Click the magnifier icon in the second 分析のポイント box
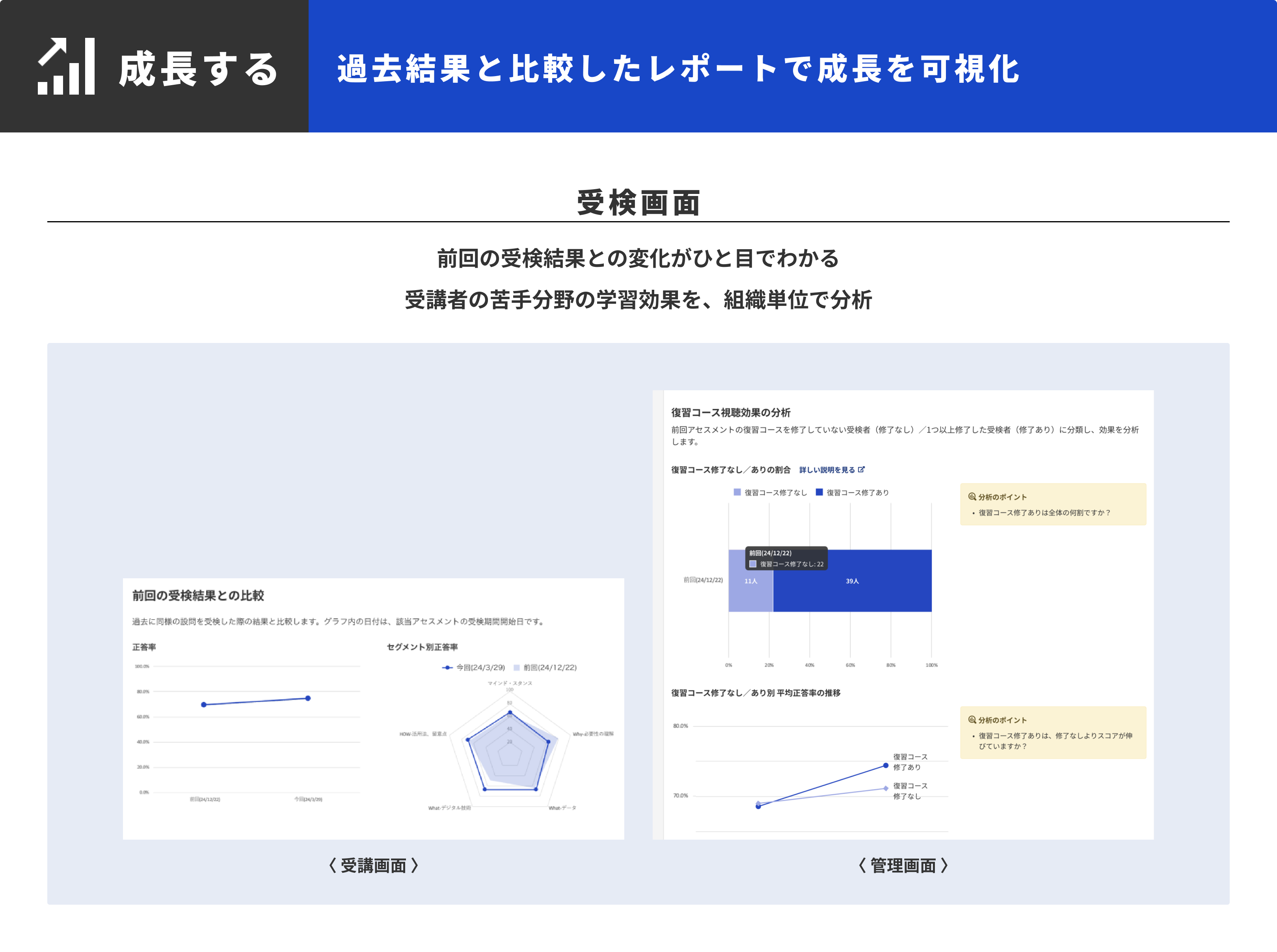This screenshot has width=1277, height=952. pyautogui.click(x=972, y=719)
